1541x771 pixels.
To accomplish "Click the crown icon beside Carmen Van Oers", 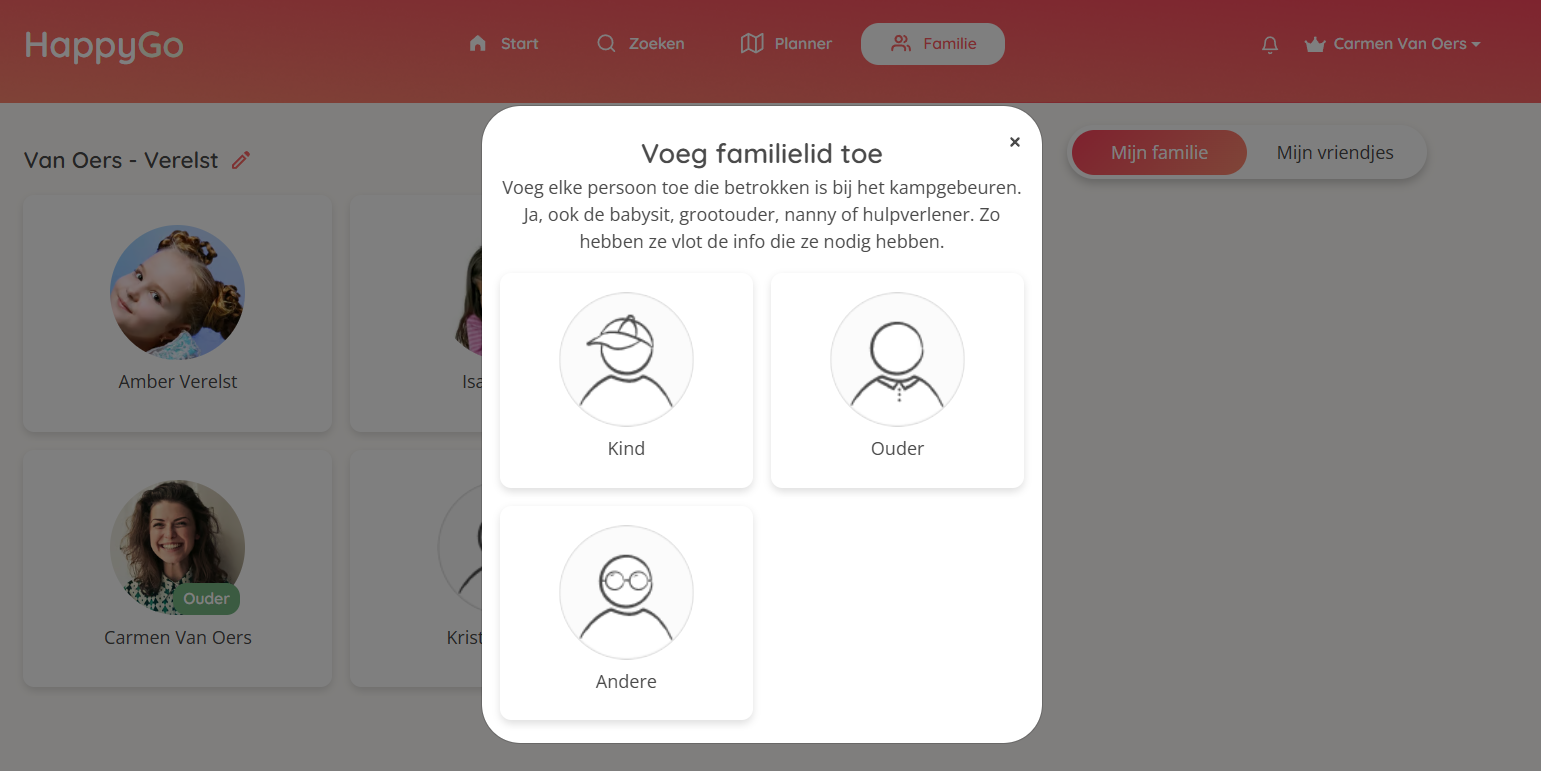I will (1315, 44).
